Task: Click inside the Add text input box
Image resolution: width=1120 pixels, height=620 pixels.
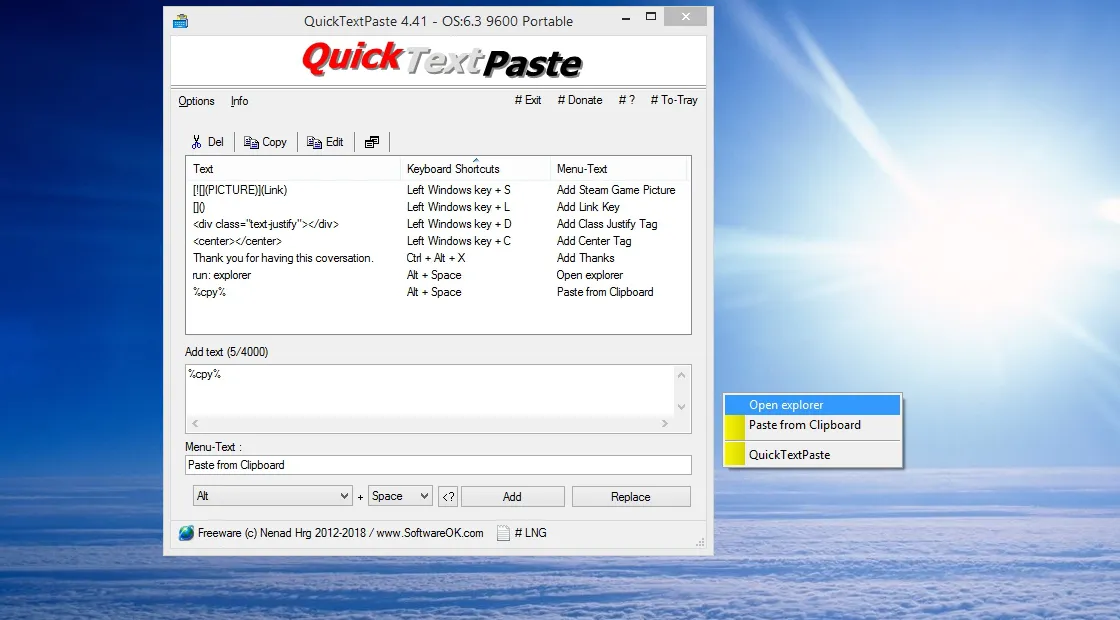Action: click(x=430, y=391)
